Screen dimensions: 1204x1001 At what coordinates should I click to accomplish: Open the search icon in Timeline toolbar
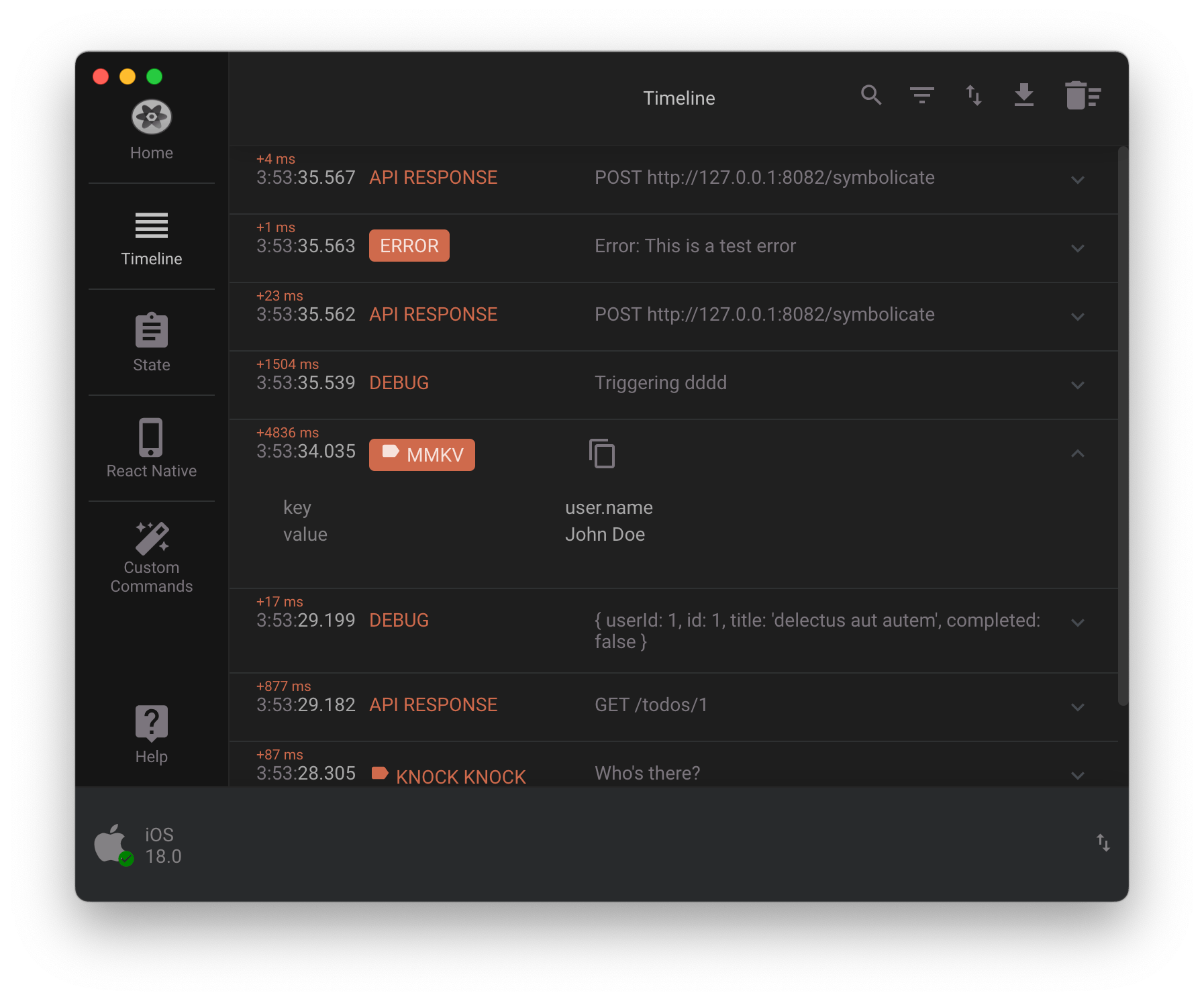click(871, 95)
